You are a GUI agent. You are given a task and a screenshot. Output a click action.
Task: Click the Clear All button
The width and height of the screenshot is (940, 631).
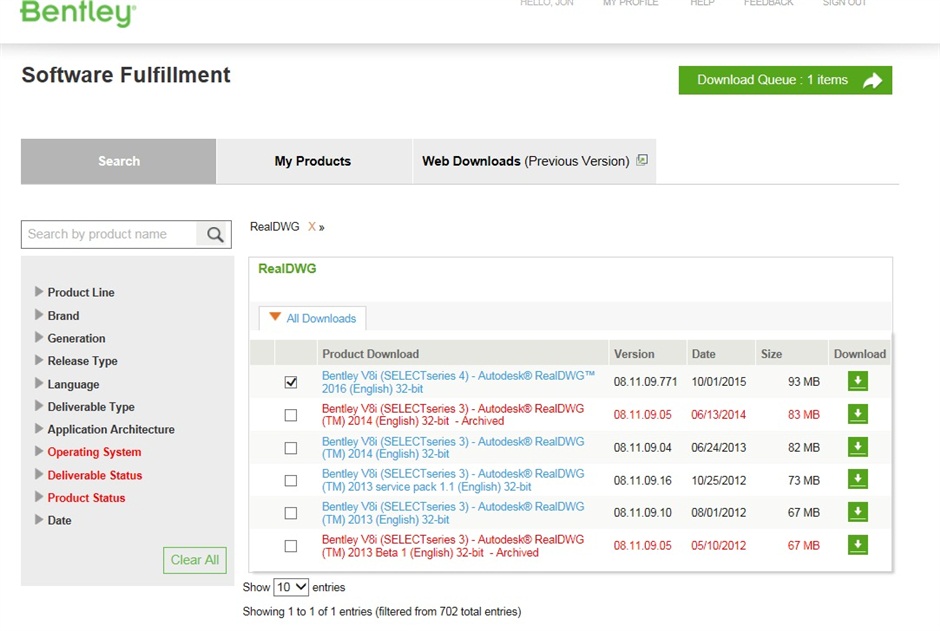tap(195, 560)
